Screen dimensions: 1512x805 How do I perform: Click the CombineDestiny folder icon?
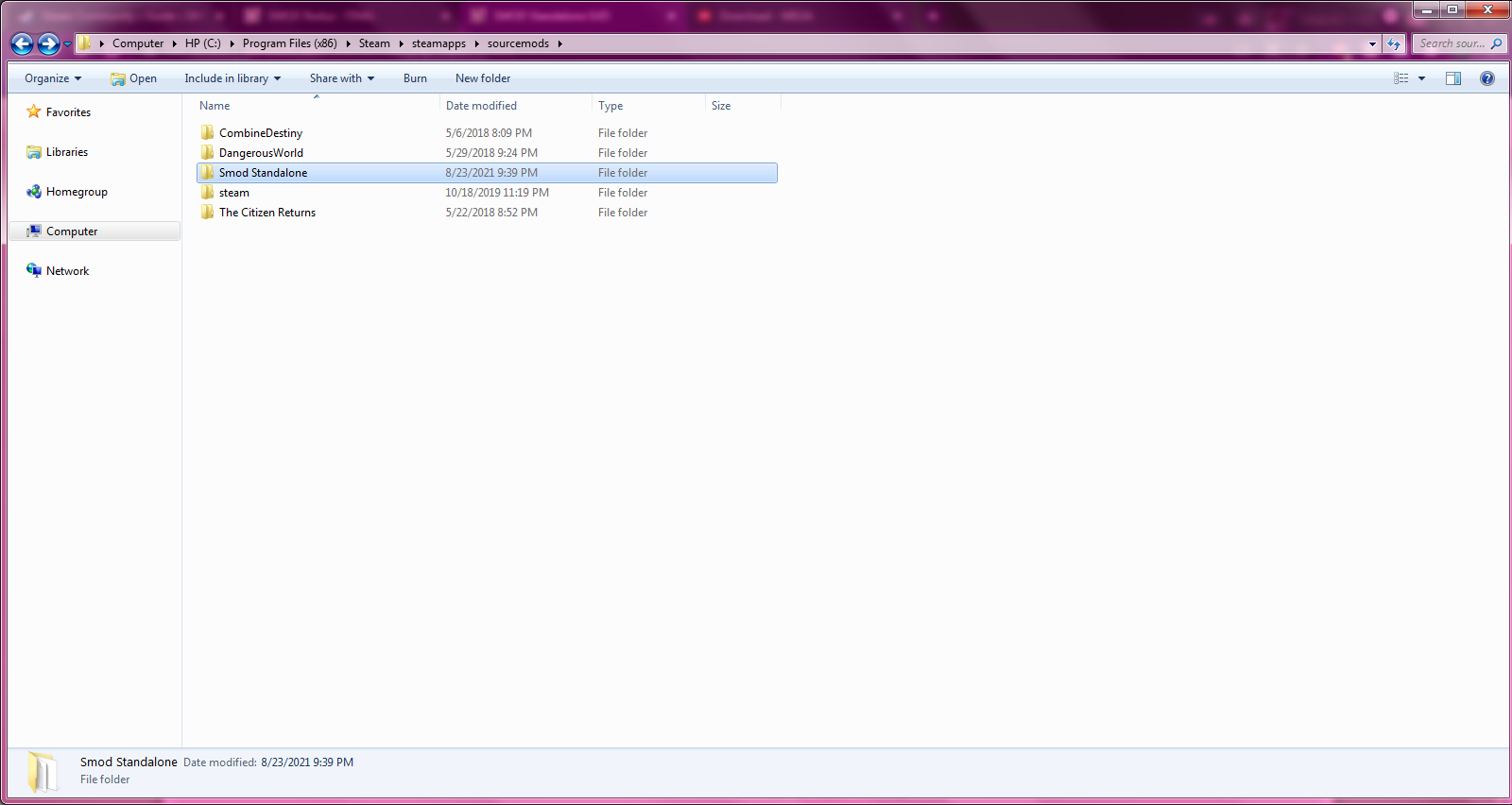point(207,132)
